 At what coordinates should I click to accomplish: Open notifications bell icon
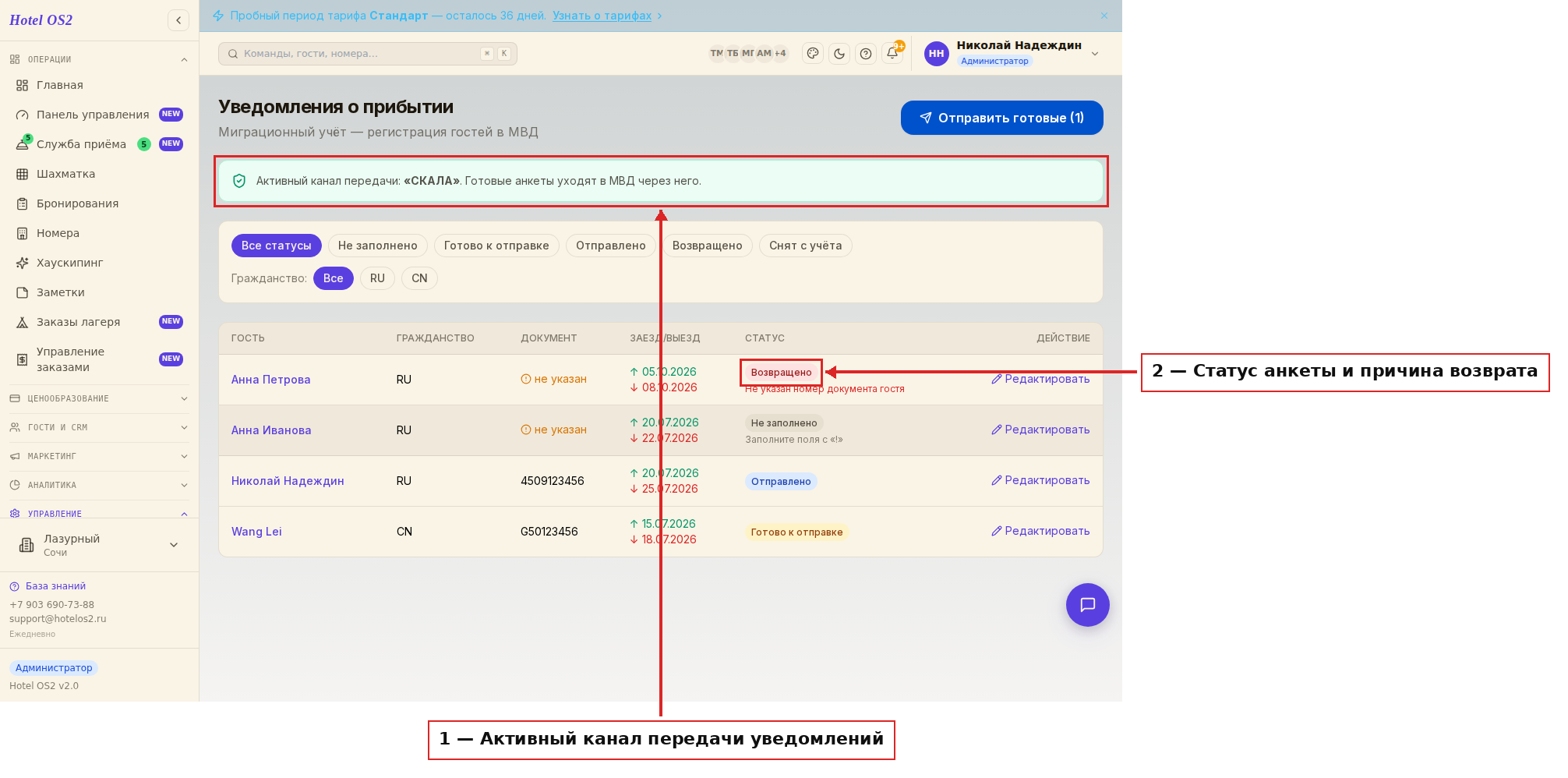coord(892,54)
